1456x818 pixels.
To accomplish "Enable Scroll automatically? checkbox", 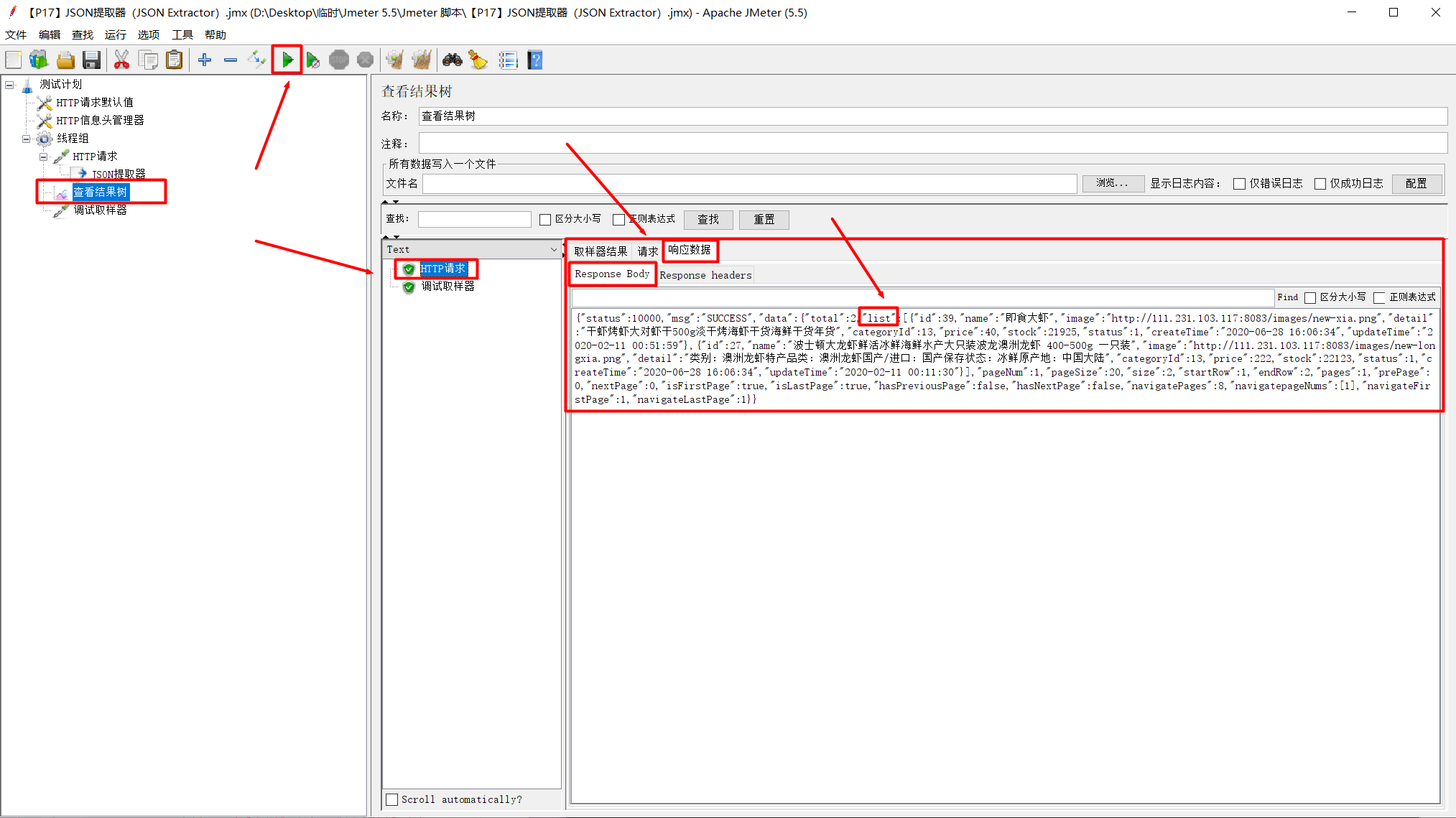I will point(392,800).
